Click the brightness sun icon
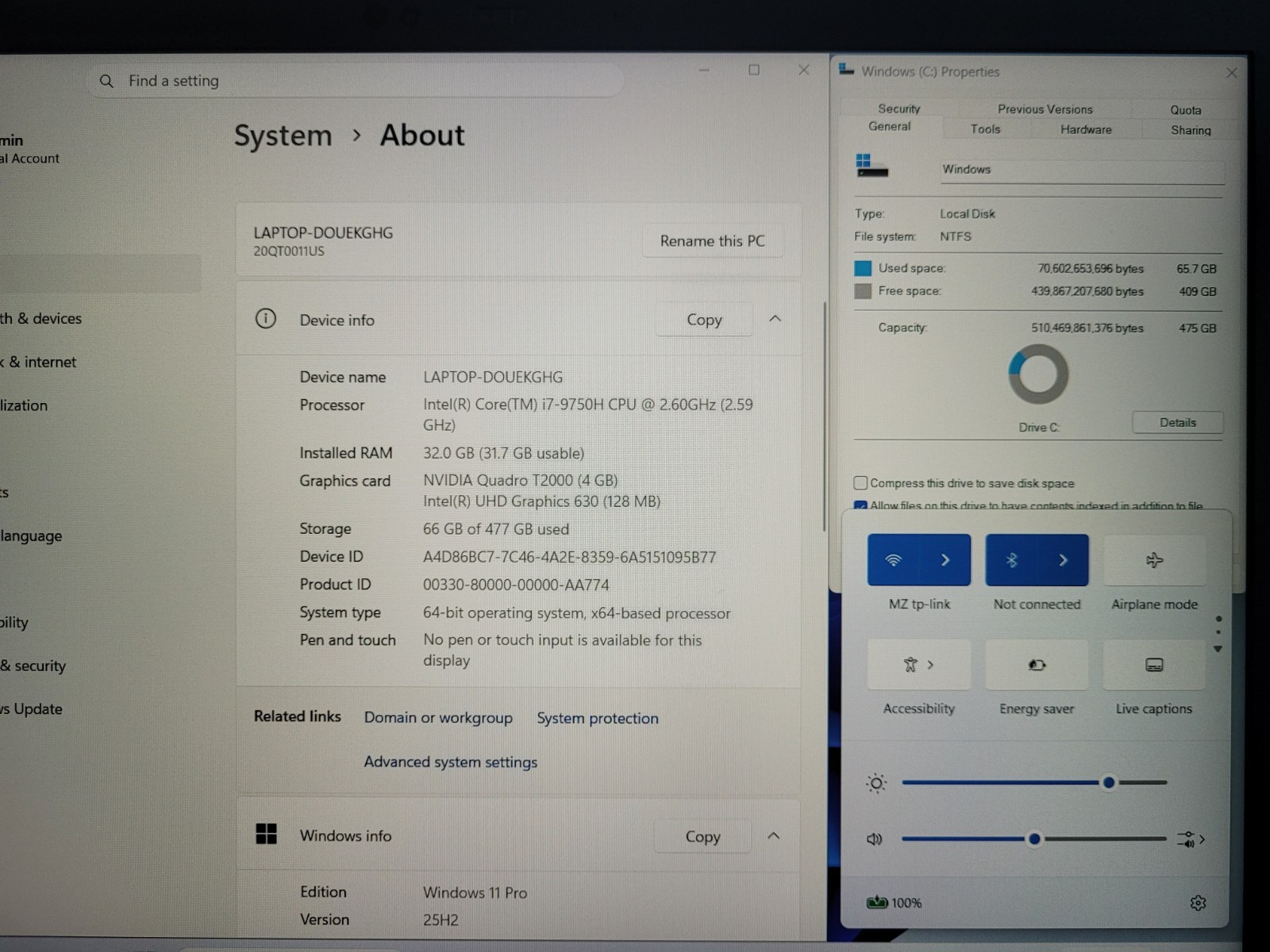The width and height of the screenshot is (1270, 952). pyautogui.click(x=876, y=783)
